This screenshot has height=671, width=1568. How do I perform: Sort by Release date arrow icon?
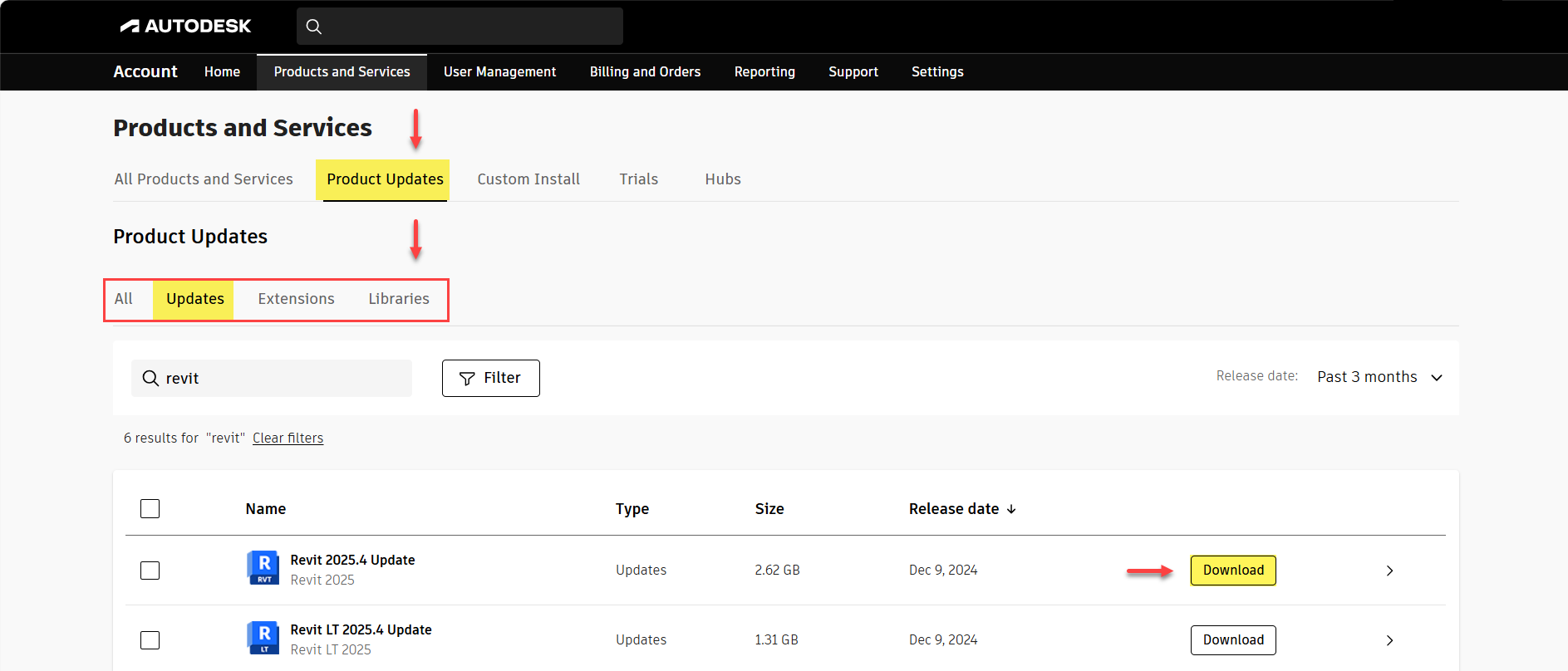pos(1011,509)
